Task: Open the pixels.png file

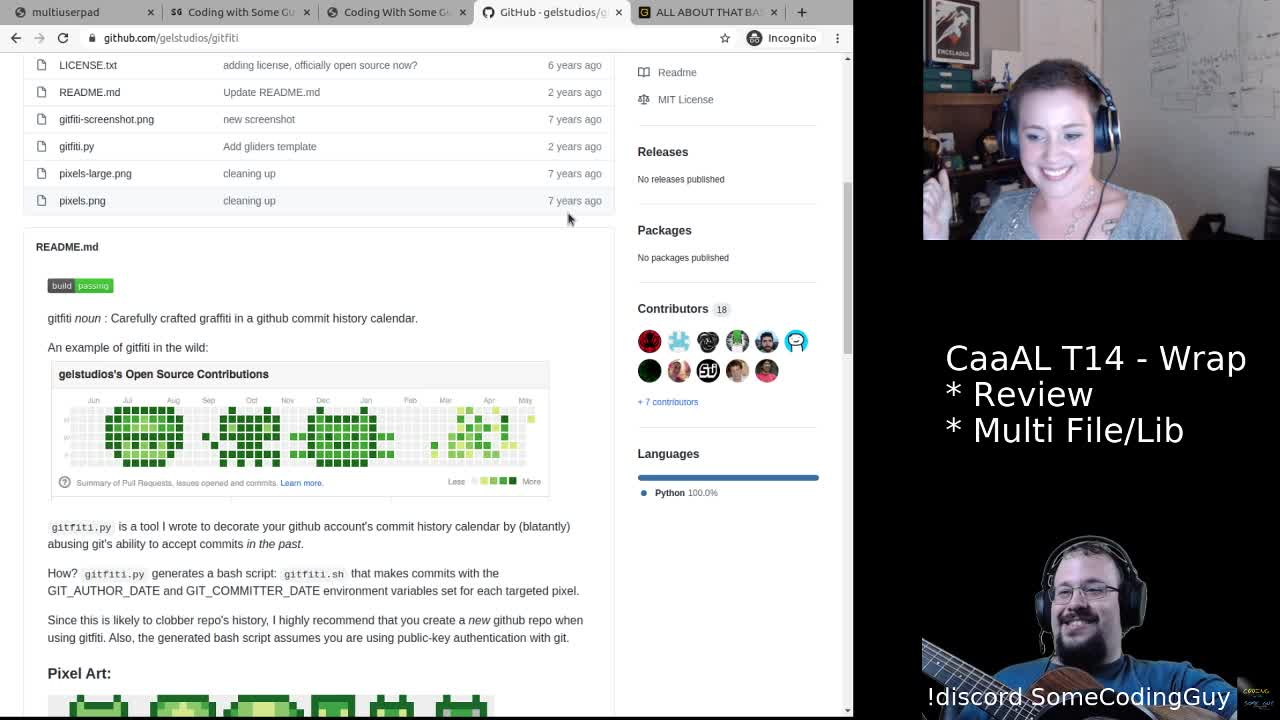Action: pyautogui.click(x=82, y=200)
